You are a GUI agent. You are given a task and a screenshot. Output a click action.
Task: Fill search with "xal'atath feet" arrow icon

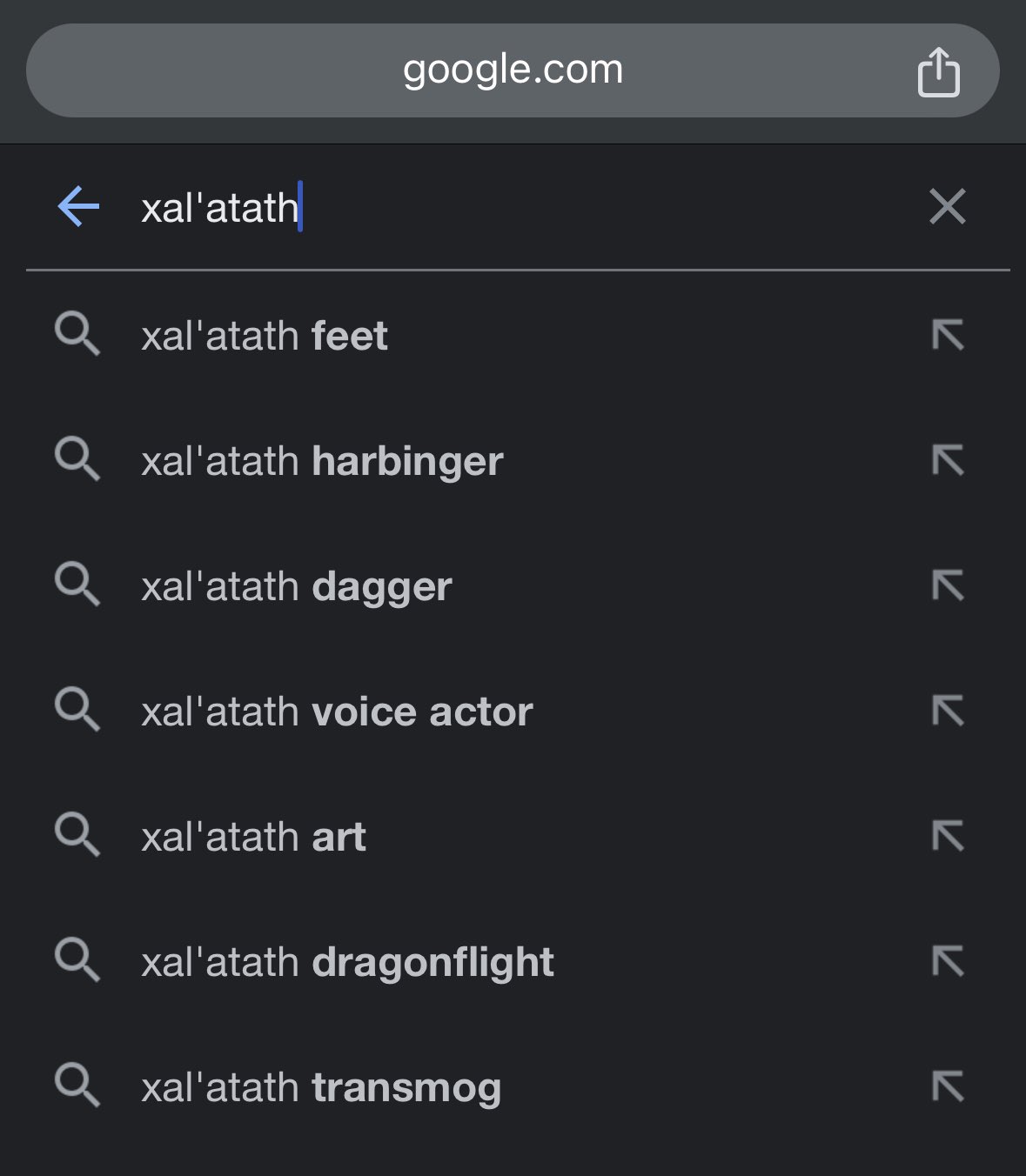point(947,335)
